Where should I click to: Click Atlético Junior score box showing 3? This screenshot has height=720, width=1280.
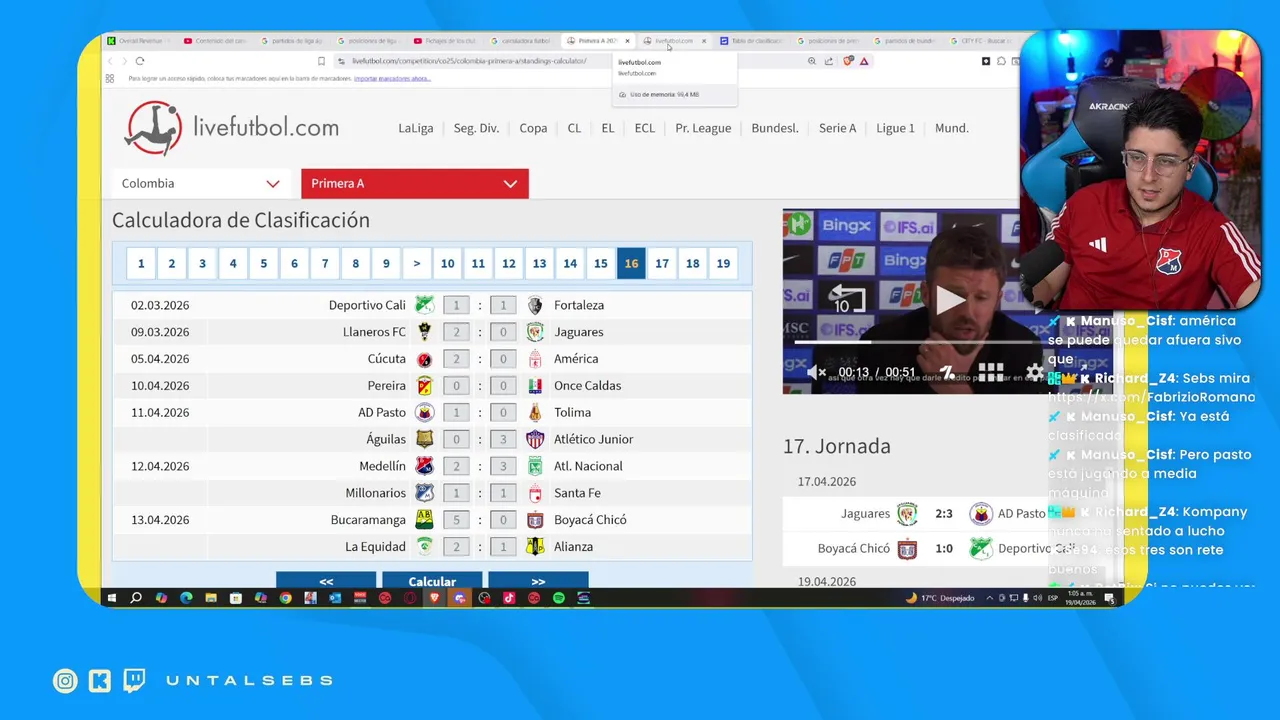click(x=503, y=439)
